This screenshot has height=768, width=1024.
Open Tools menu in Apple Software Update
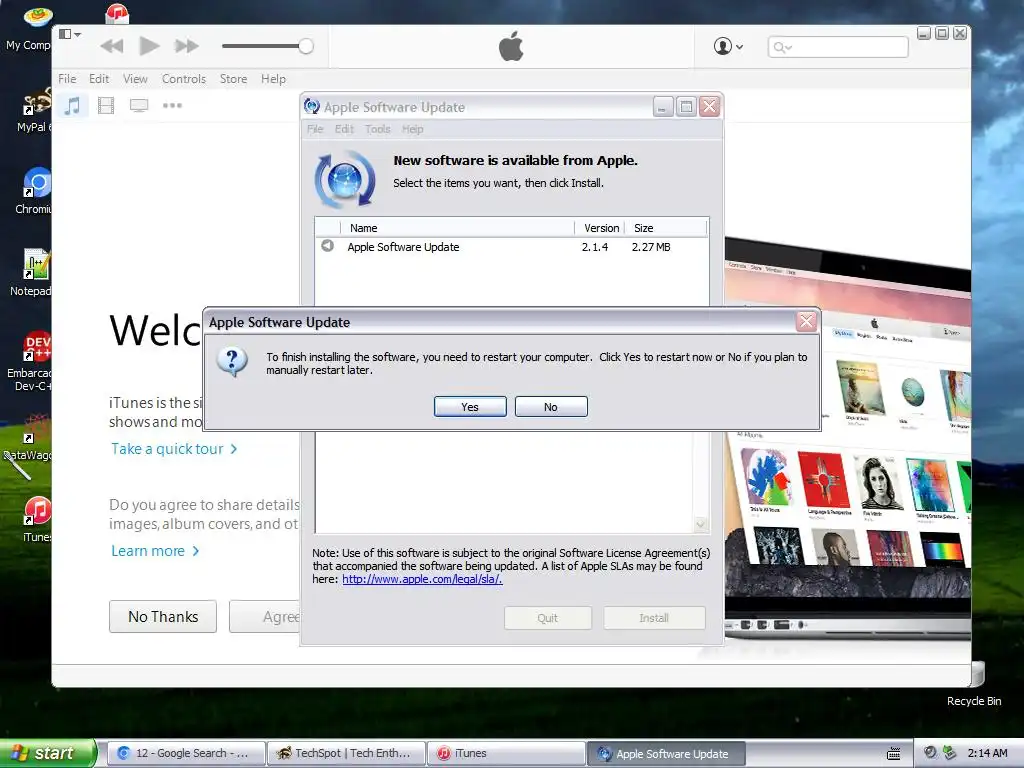[377, 129]
